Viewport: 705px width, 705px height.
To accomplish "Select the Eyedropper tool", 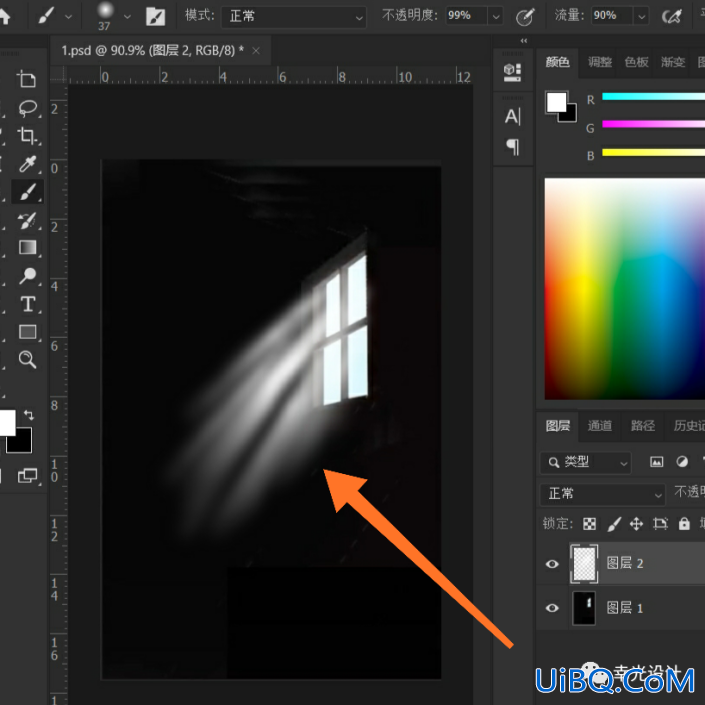I will point(27,164).
